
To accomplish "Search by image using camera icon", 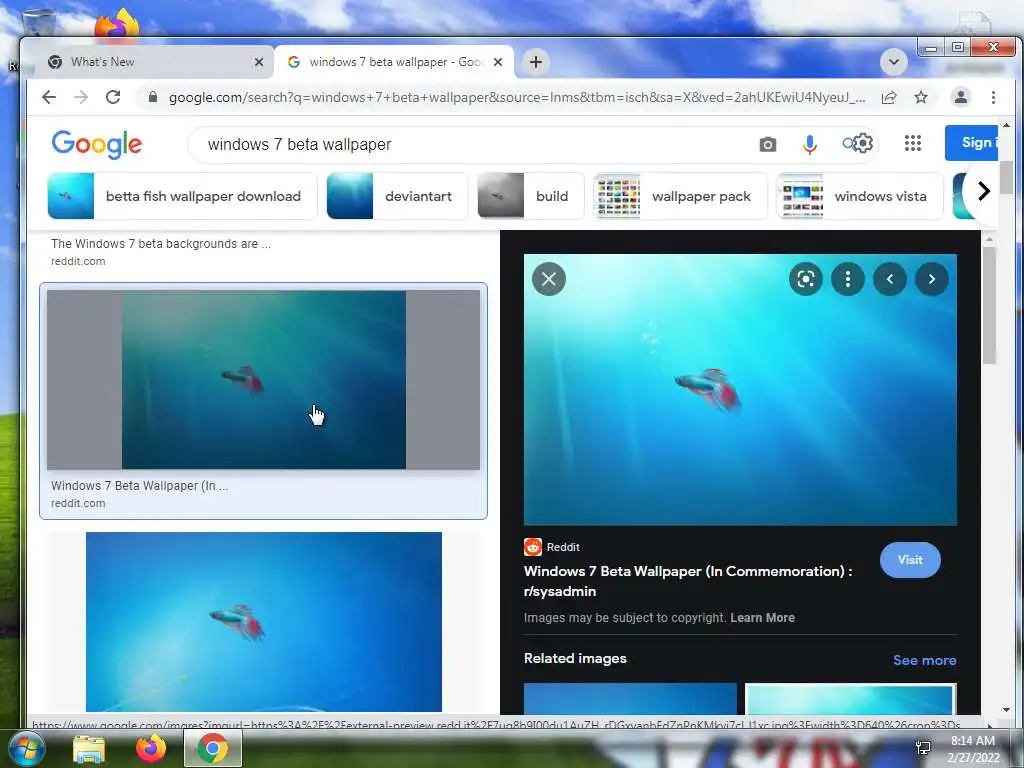I will pyautogui.click(x=768, y=144).
